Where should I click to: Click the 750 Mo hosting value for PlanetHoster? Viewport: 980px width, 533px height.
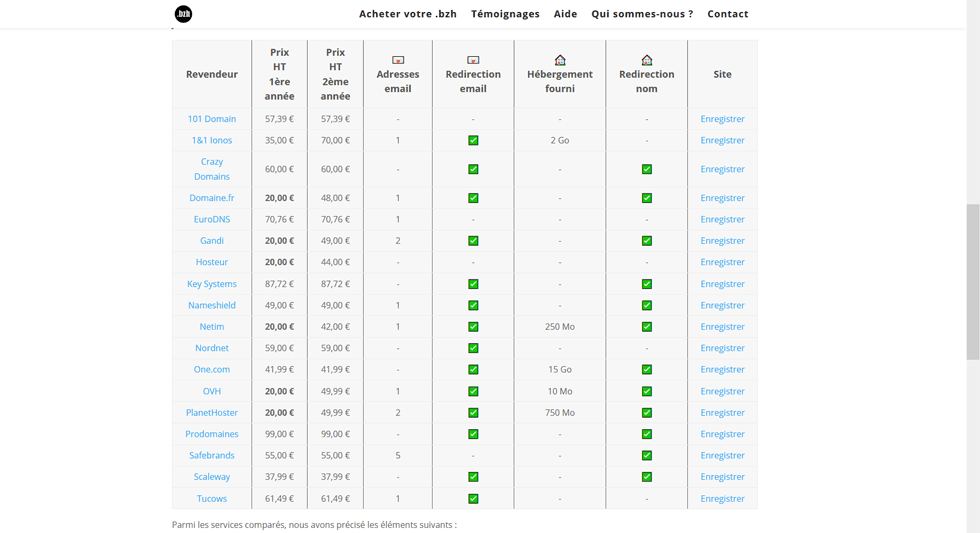coord(560,412)
